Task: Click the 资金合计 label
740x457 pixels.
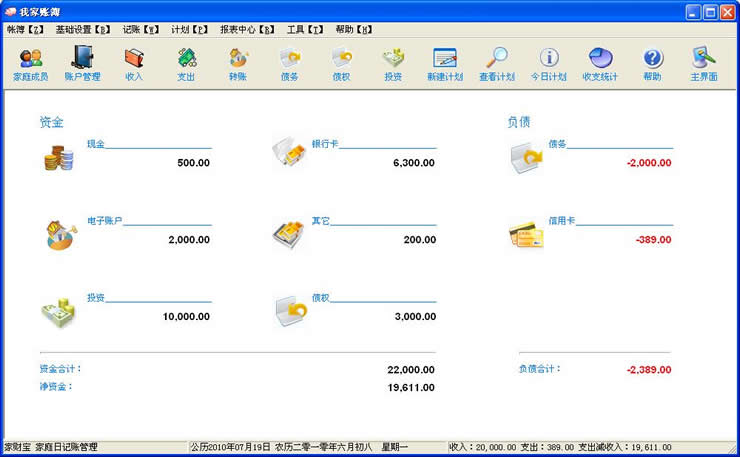Action: coord(60,369)
